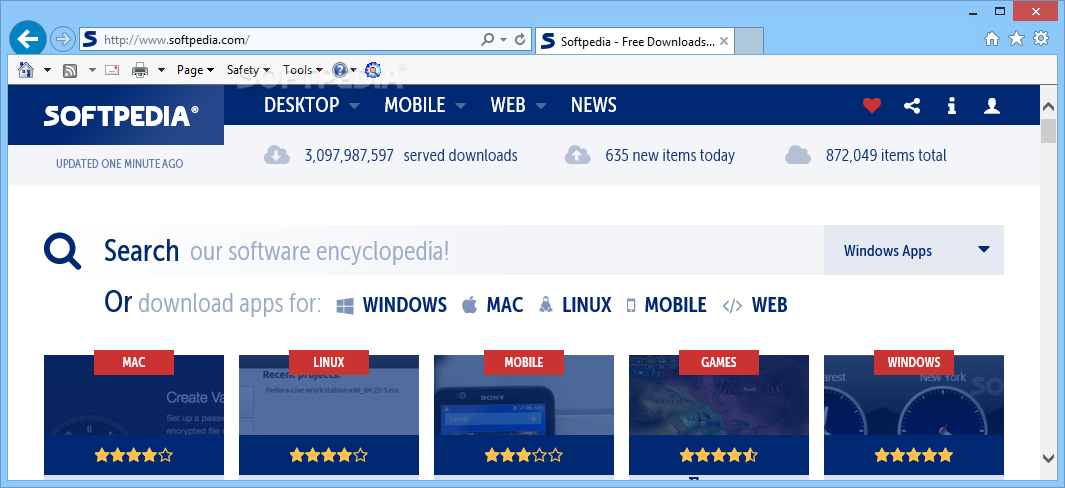Open the Safety menu
This screenshot has width=1065, height=488.
(249, 70)
